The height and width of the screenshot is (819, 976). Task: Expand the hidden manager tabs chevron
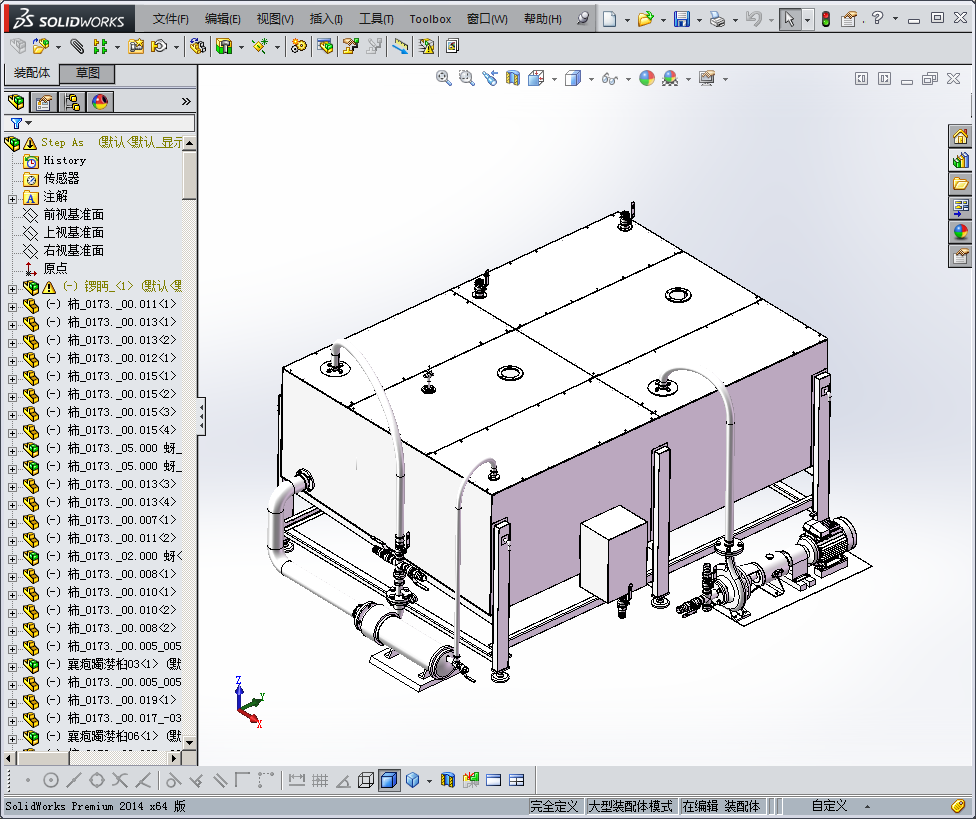click(185, 101)
